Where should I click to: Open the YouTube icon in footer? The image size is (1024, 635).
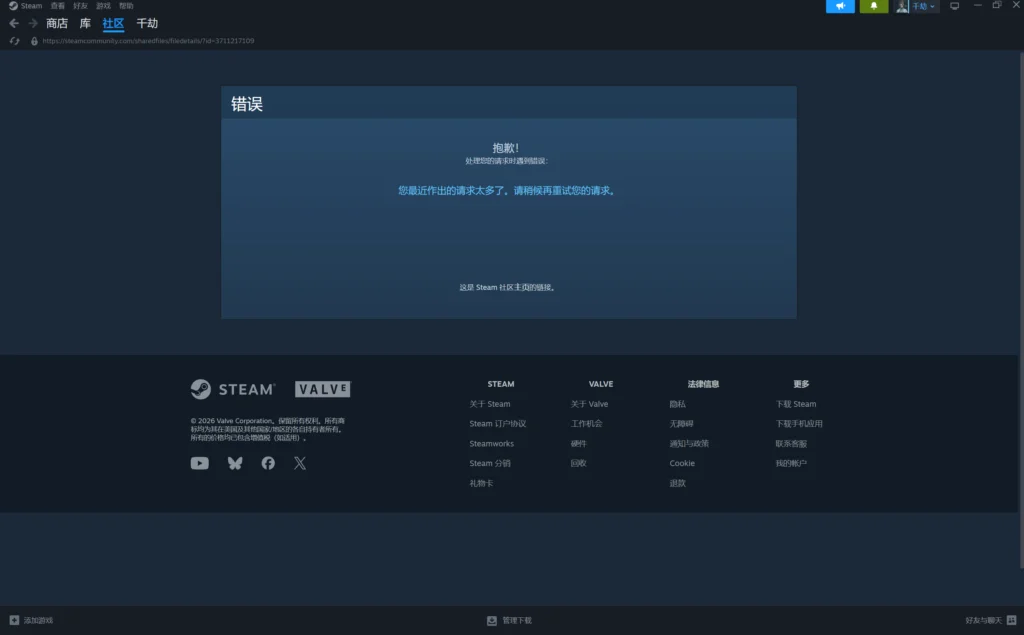pos(200,463)
